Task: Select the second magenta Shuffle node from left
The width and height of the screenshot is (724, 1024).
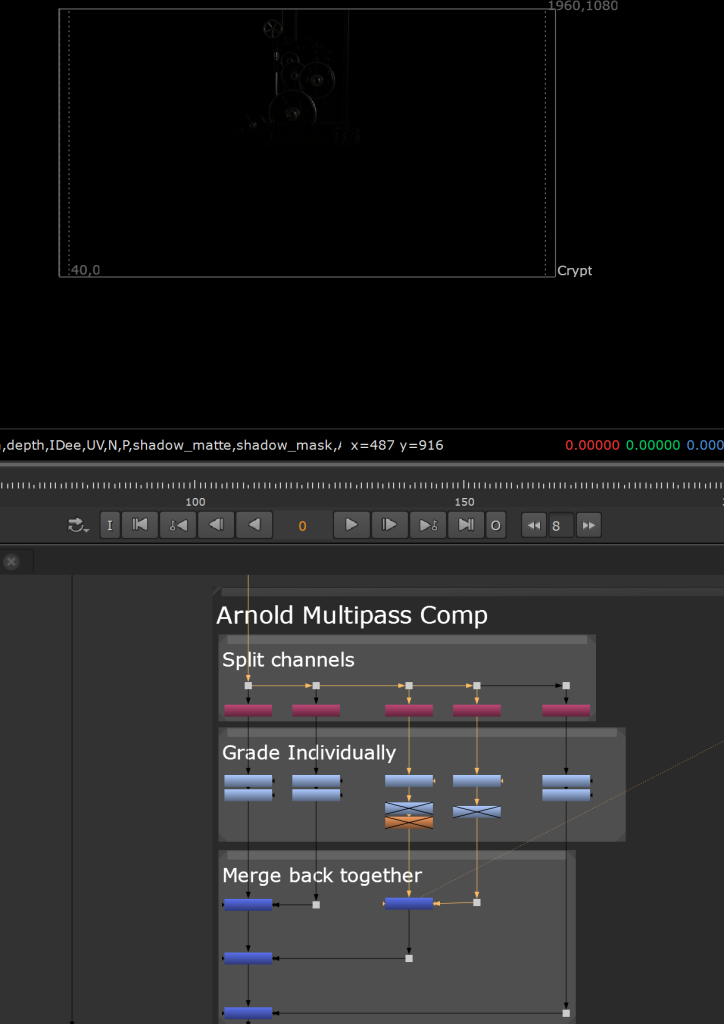Action: pyautogui.click(x=316, y=711)
